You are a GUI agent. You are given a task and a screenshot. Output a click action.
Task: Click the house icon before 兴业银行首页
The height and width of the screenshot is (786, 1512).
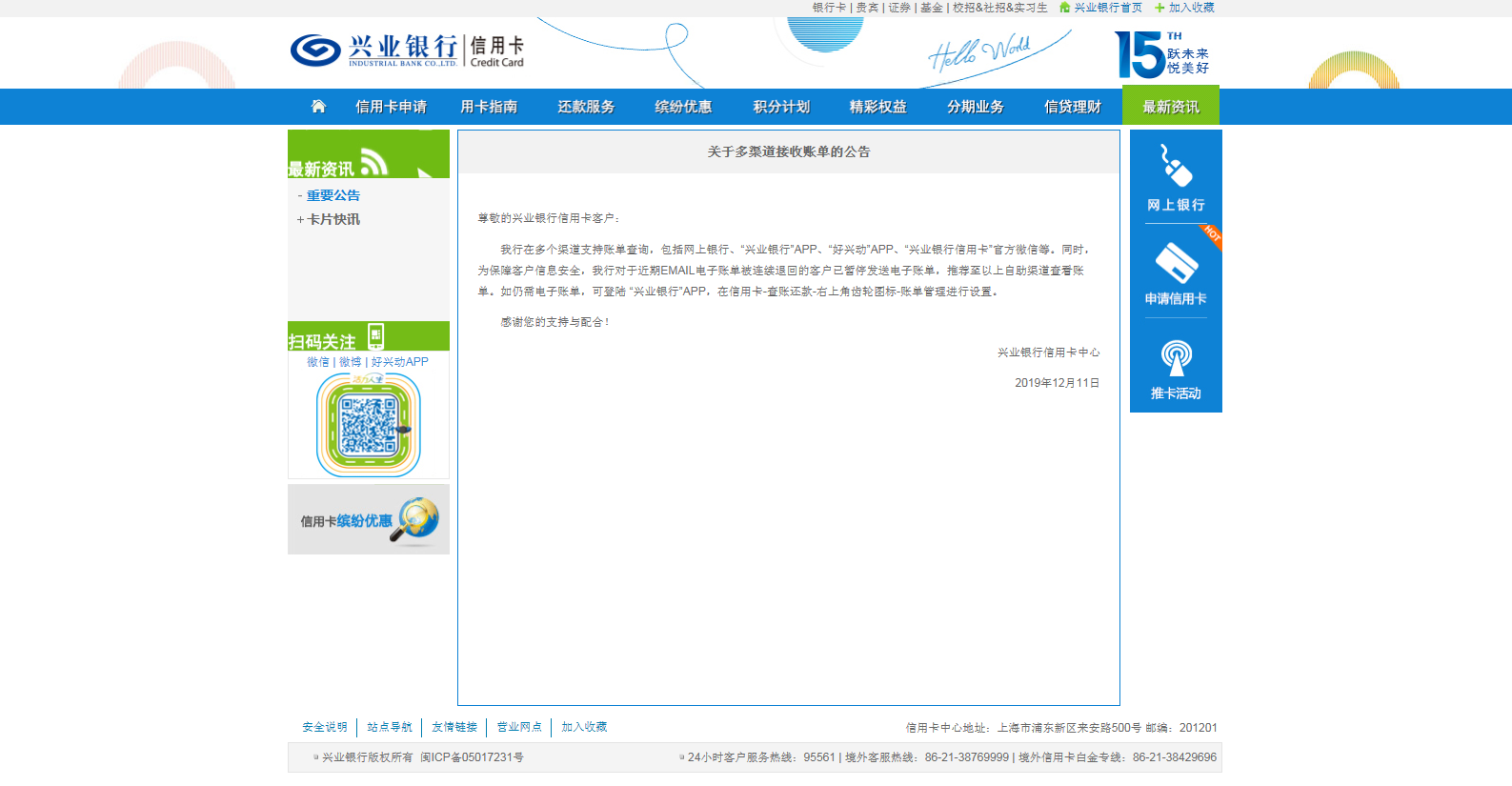[x=1064, y=8]
